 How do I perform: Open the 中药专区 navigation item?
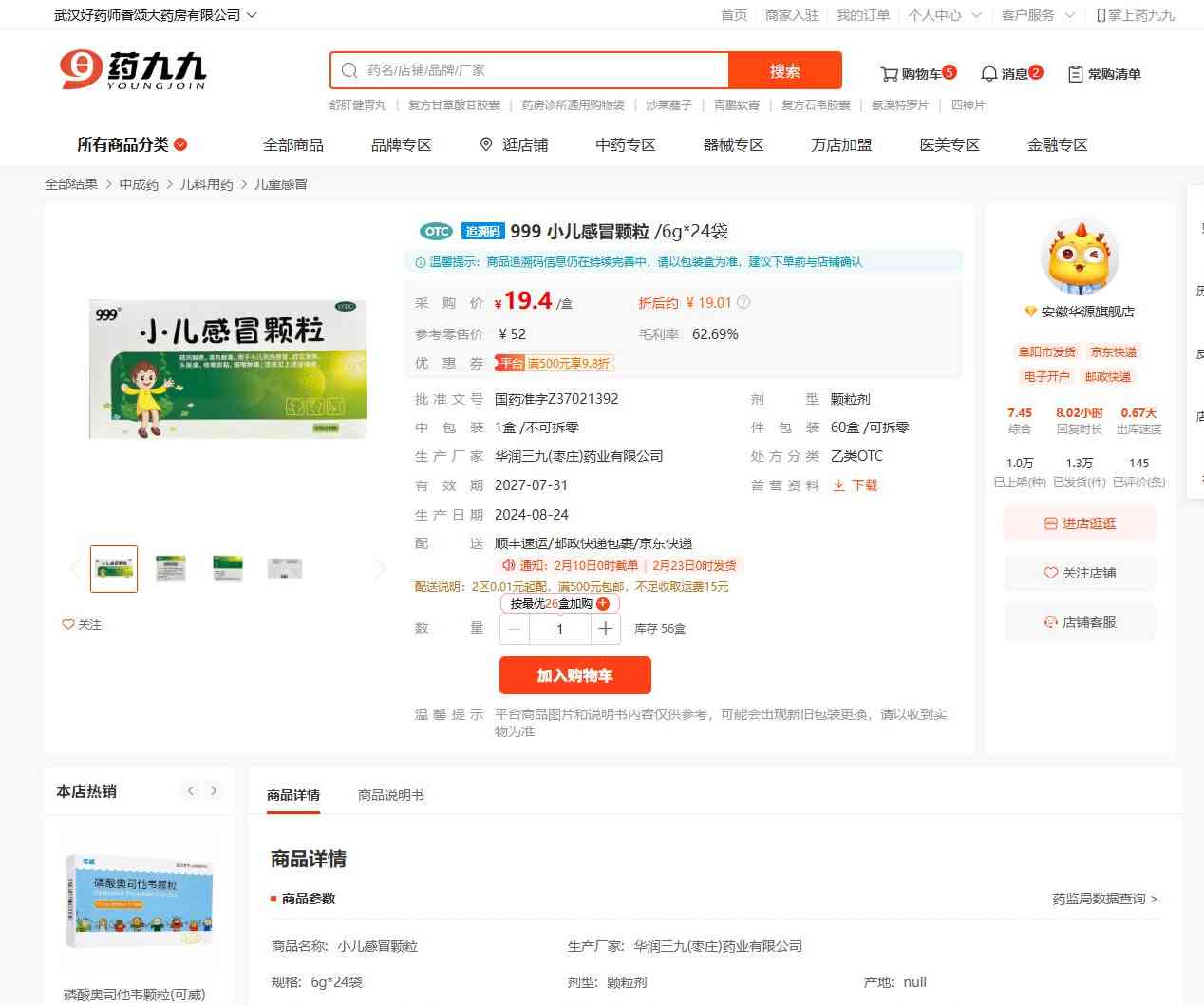pos(625,144)
